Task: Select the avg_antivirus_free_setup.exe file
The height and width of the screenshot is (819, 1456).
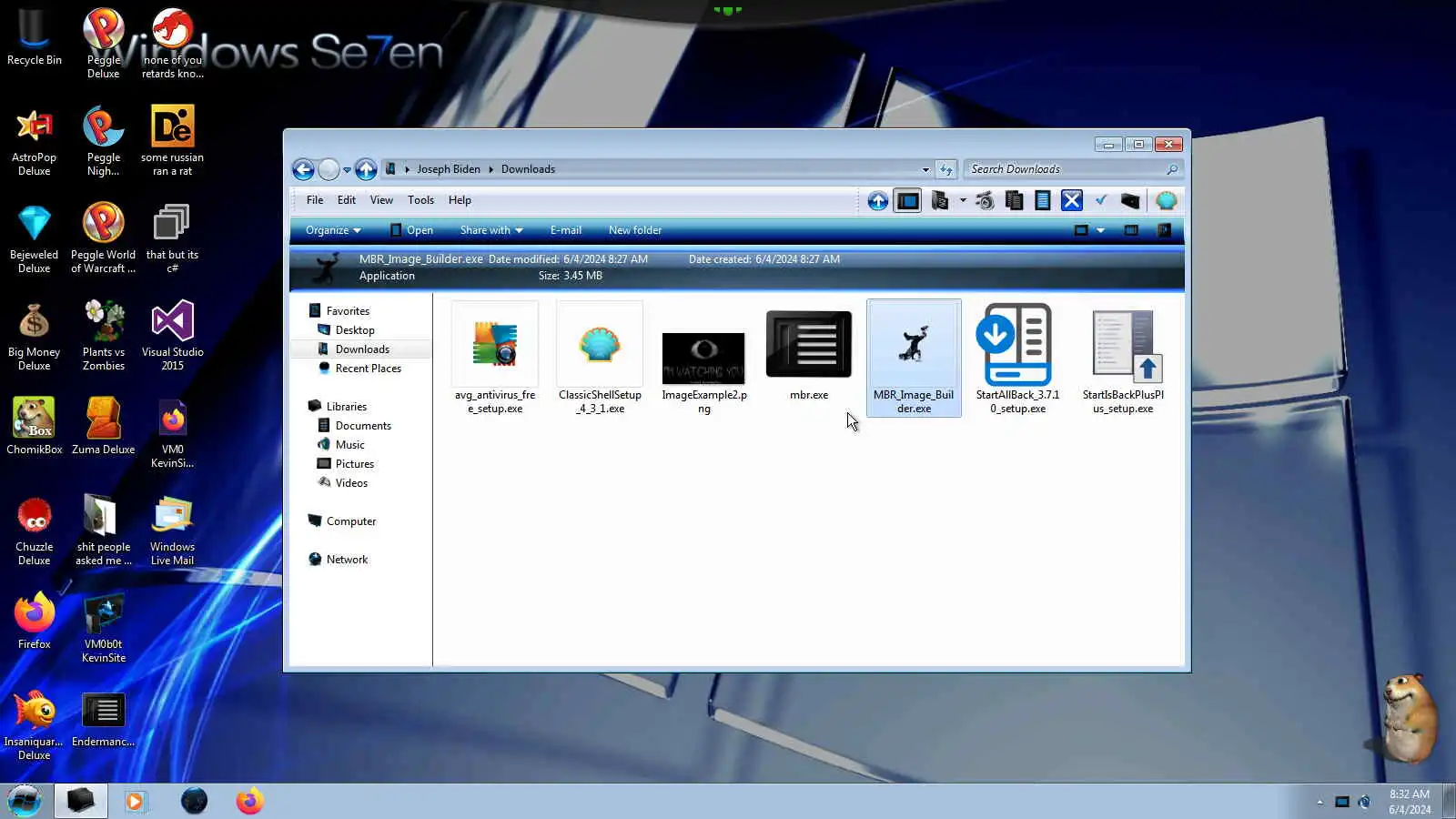Action: [495, 359]
